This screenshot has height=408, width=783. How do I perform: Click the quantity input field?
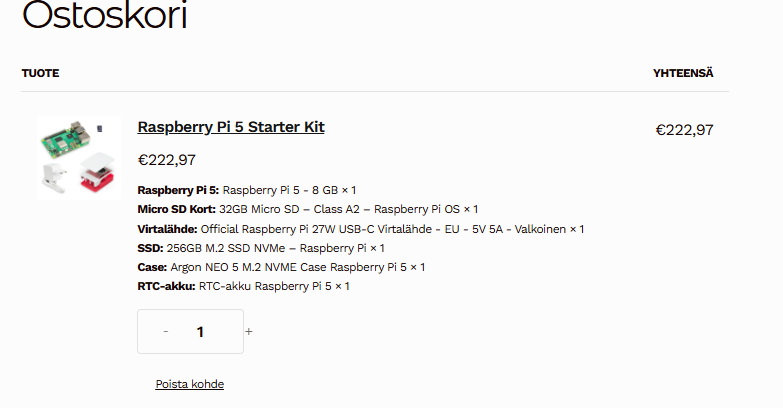click(x=201, y=332)
